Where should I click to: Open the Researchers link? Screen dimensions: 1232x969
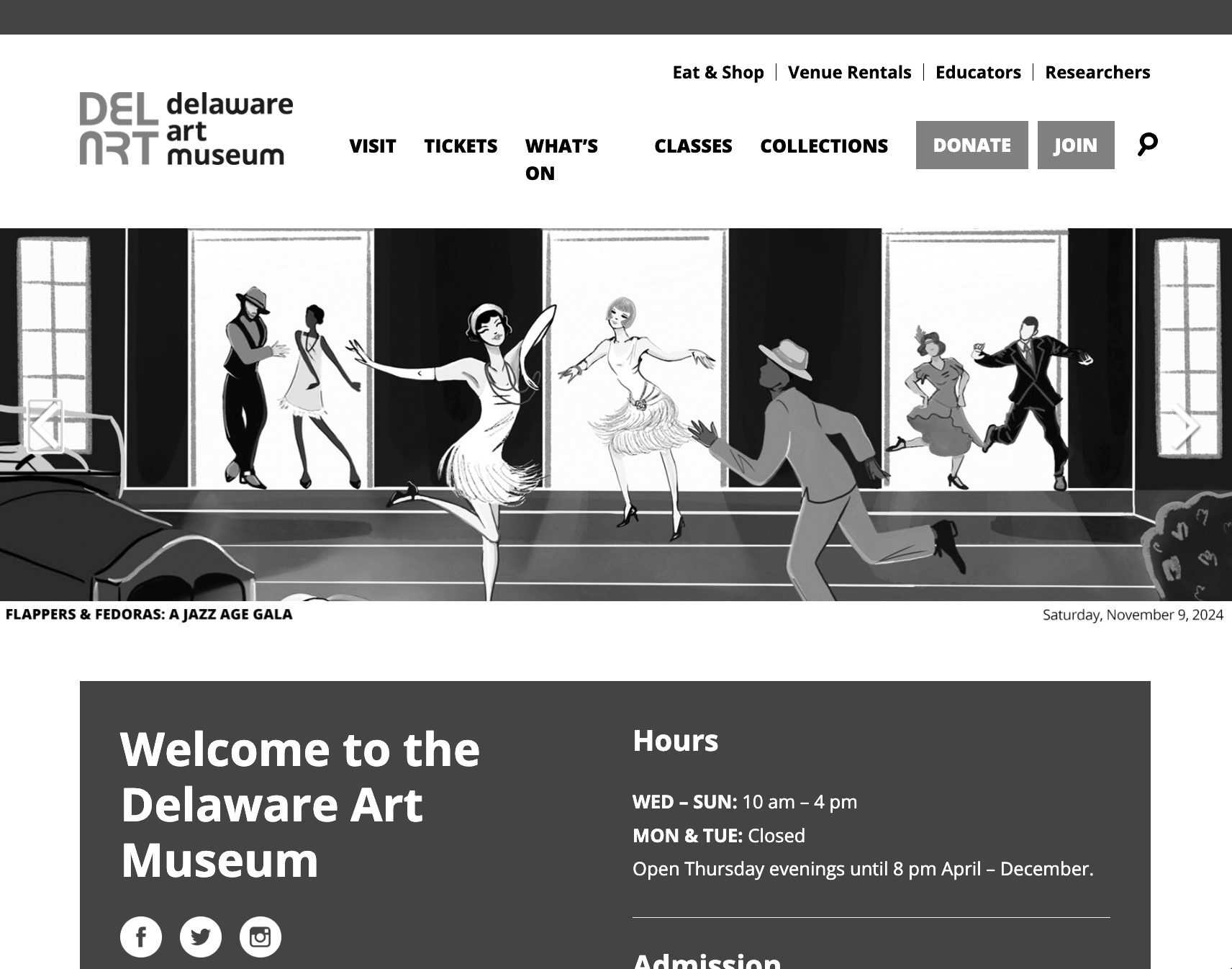1097,73
